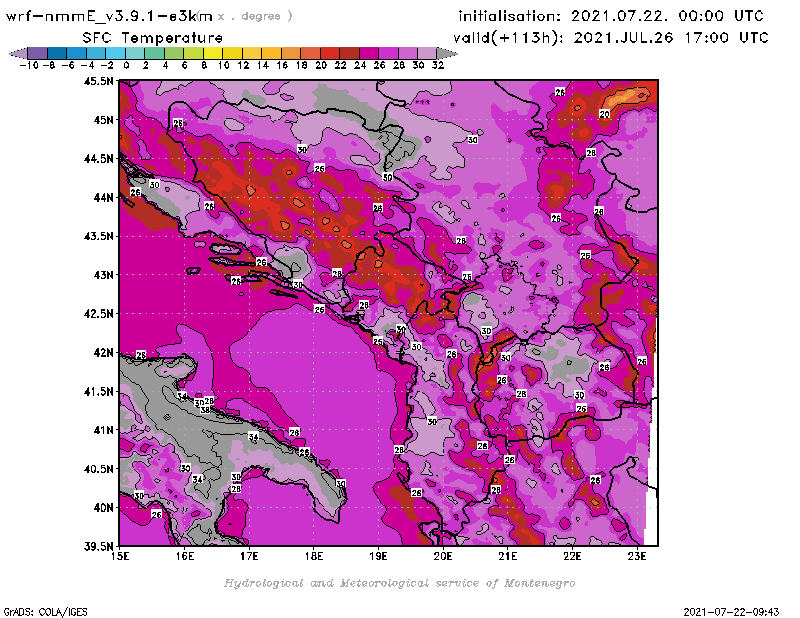Click the legend swatch between 24 and 26
800x618 pixels.
[369, 53]
